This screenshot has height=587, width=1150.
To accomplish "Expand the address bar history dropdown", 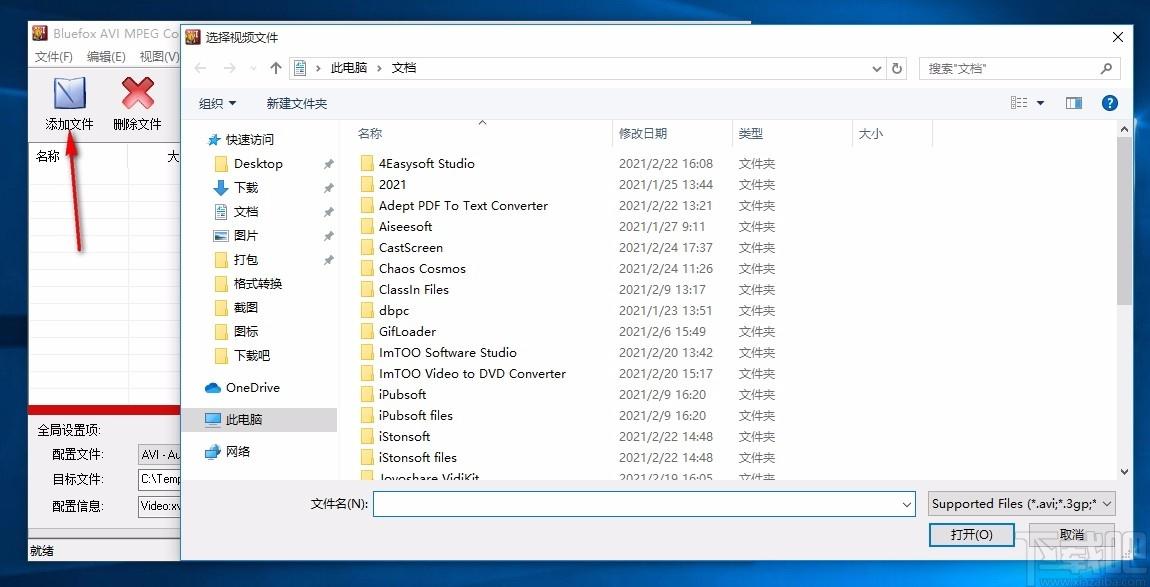I will coord(877,68).
